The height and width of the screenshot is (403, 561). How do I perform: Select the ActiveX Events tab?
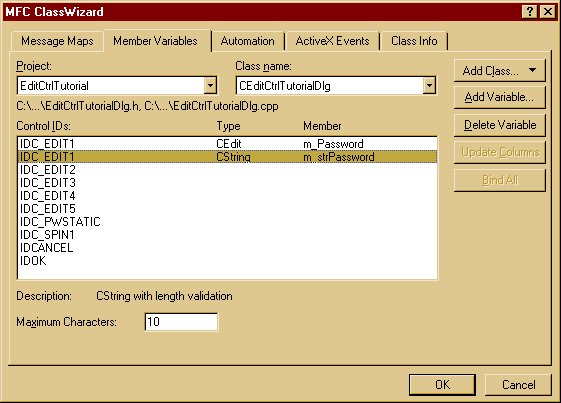tap(332, 41)
